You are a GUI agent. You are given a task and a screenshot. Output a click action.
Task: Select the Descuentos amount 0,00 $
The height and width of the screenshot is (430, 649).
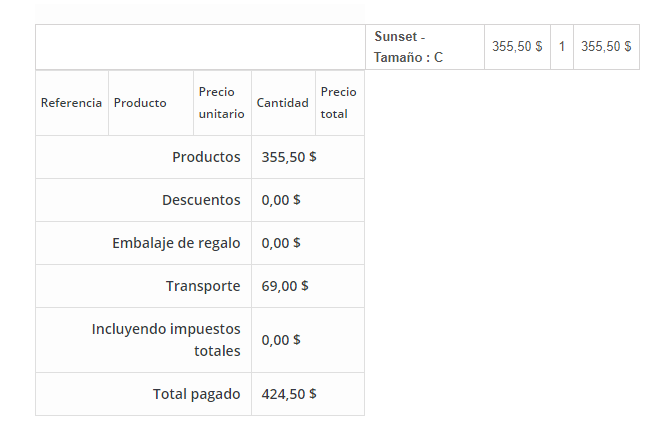[281, 200]
